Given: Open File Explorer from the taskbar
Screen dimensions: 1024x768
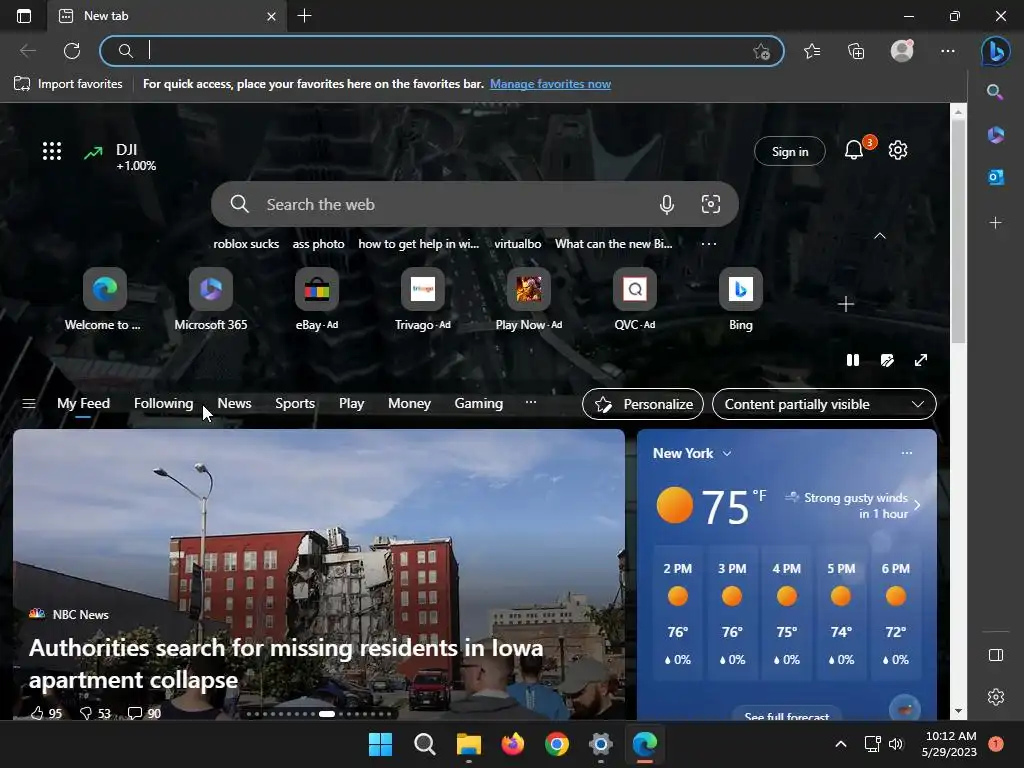Looking at the screenshot, I should click(468, 744).
